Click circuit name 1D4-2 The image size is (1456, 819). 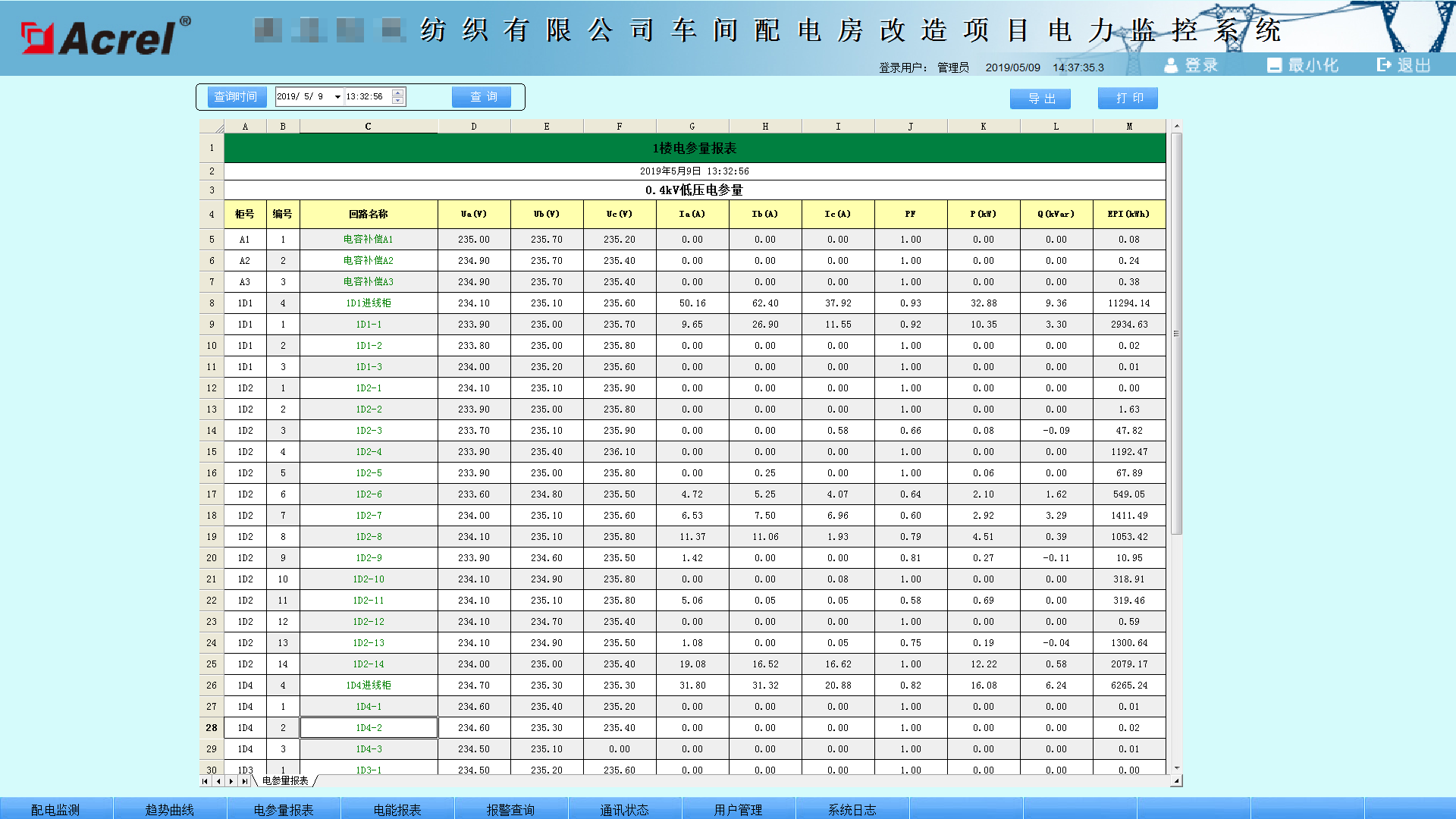[369, 728]
